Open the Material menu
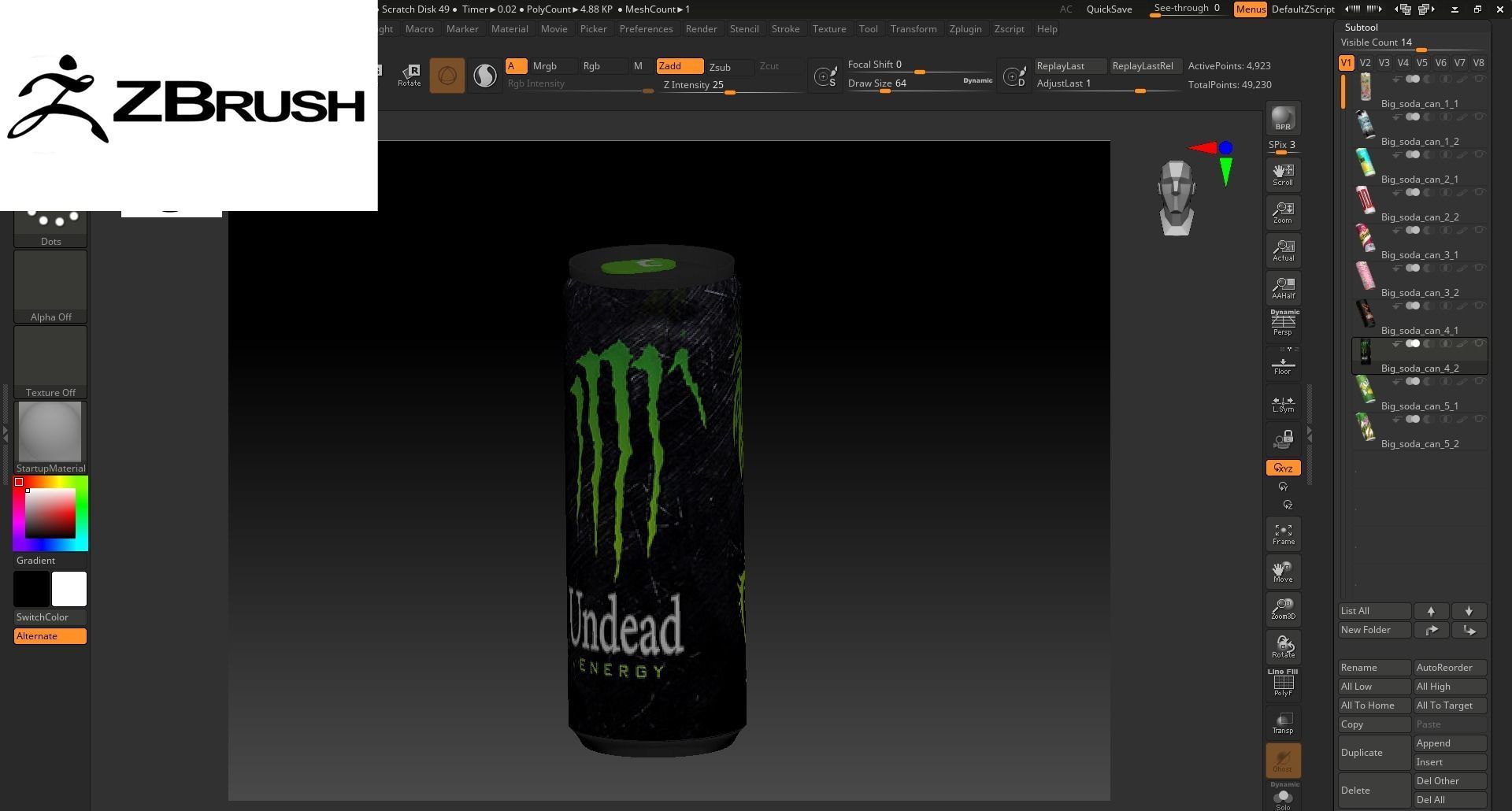The width and height of the screenshot is (1512, 811). (x=510, y=29)
